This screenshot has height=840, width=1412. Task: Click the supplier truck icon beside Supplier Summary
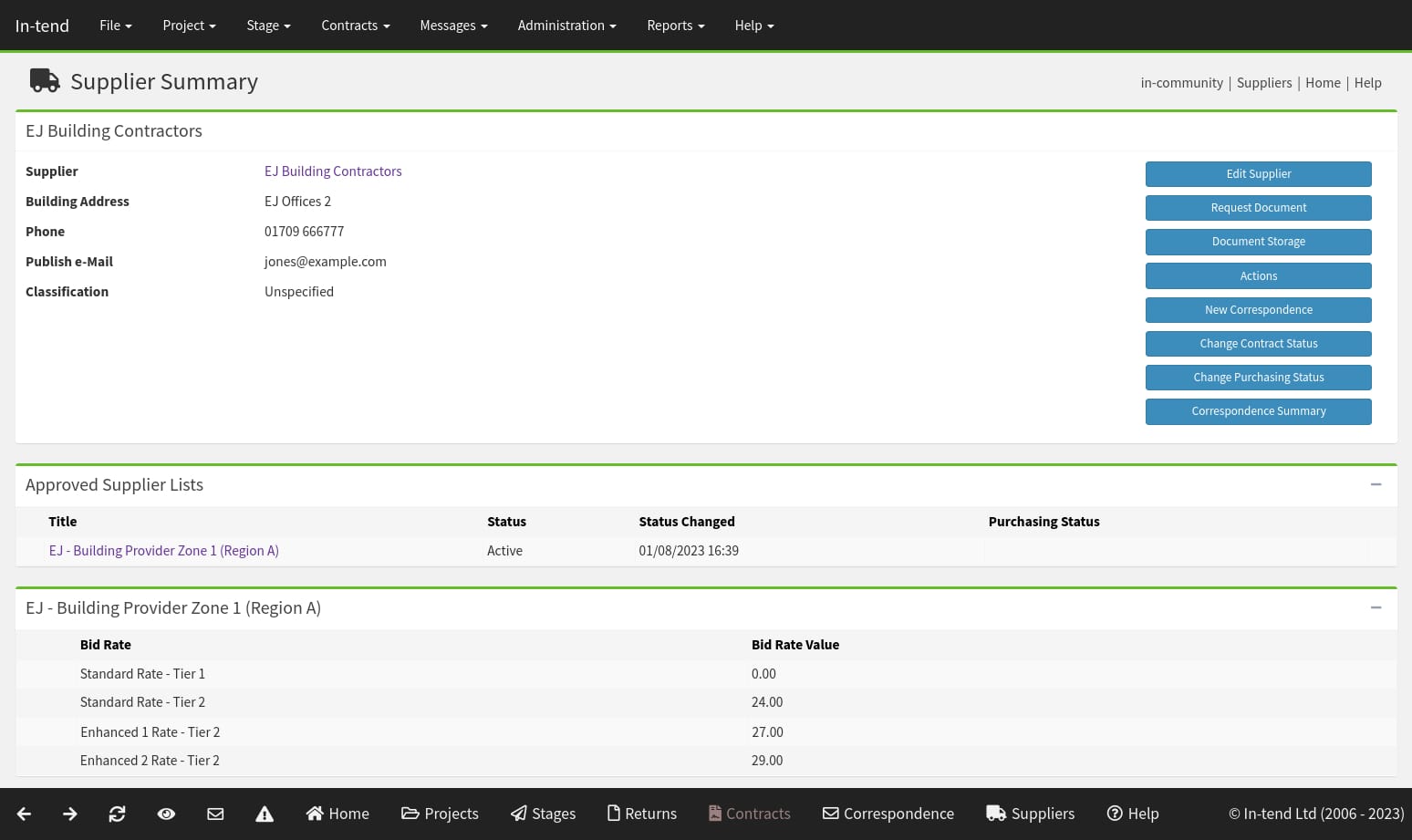44,81
